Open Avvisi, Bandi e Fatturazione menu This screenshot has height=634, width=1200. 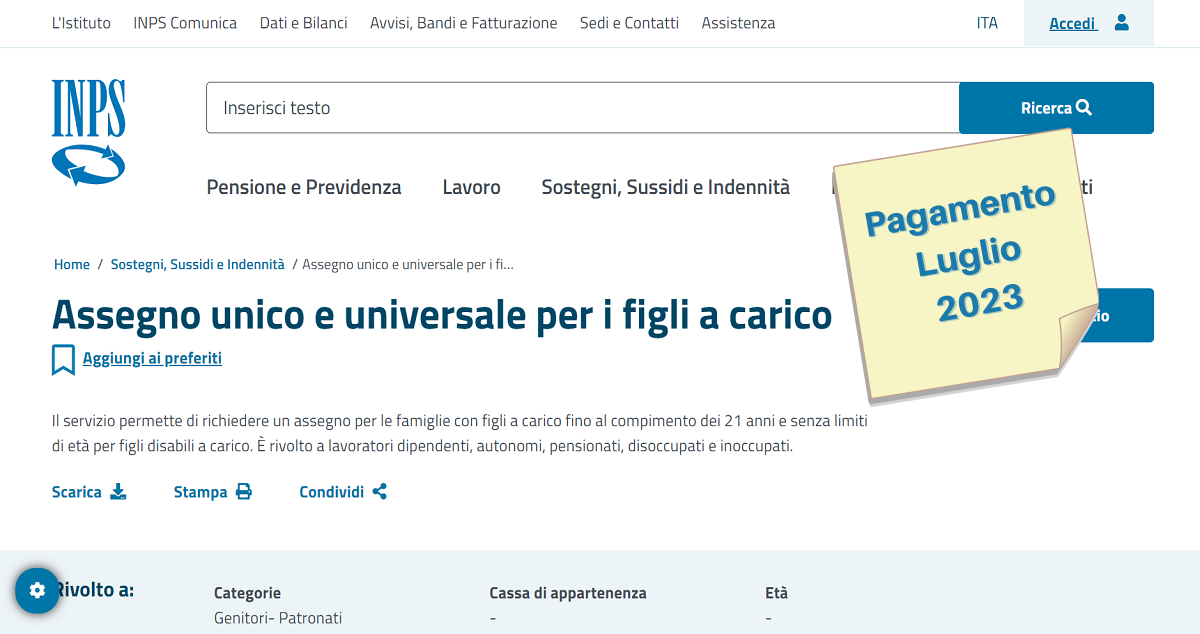click(x=463, y=23)
